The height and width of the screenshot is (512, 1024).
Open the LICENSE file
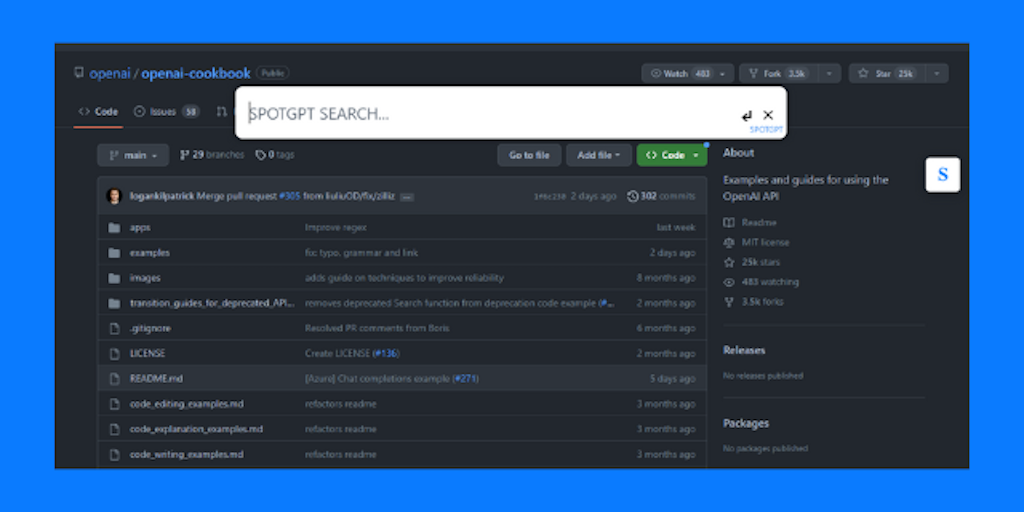click(x=148, y=353)
